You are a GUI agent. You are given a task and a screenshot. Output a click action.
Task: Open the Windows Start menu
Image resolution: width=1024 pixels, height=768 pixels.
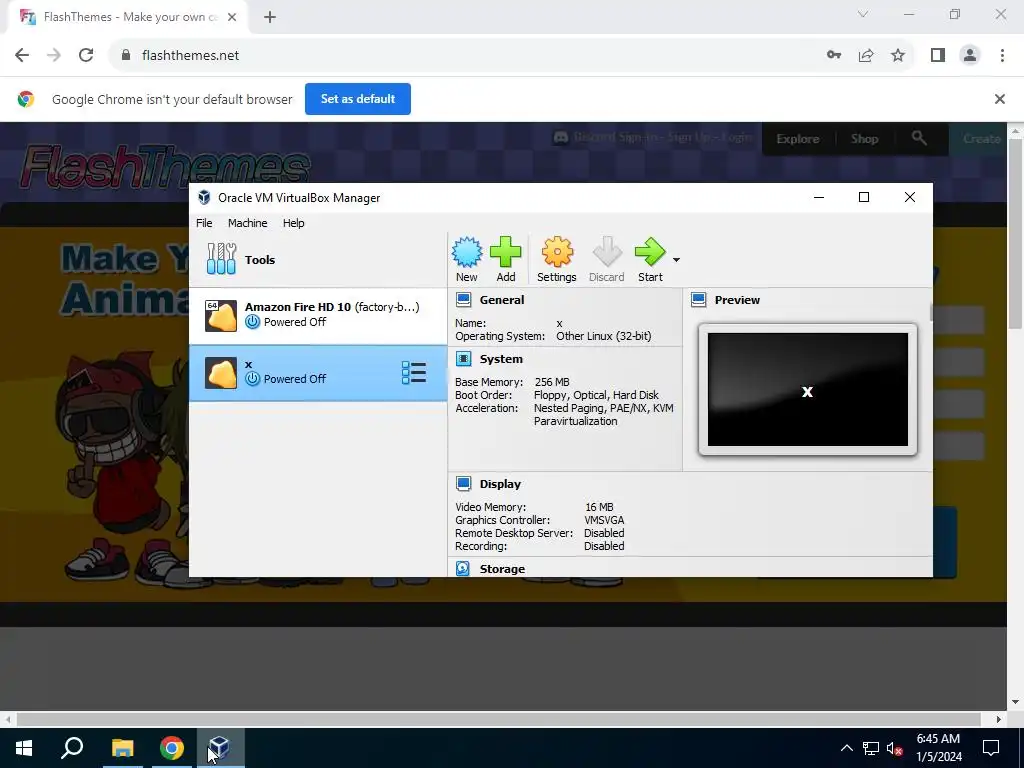pos(24,748)
